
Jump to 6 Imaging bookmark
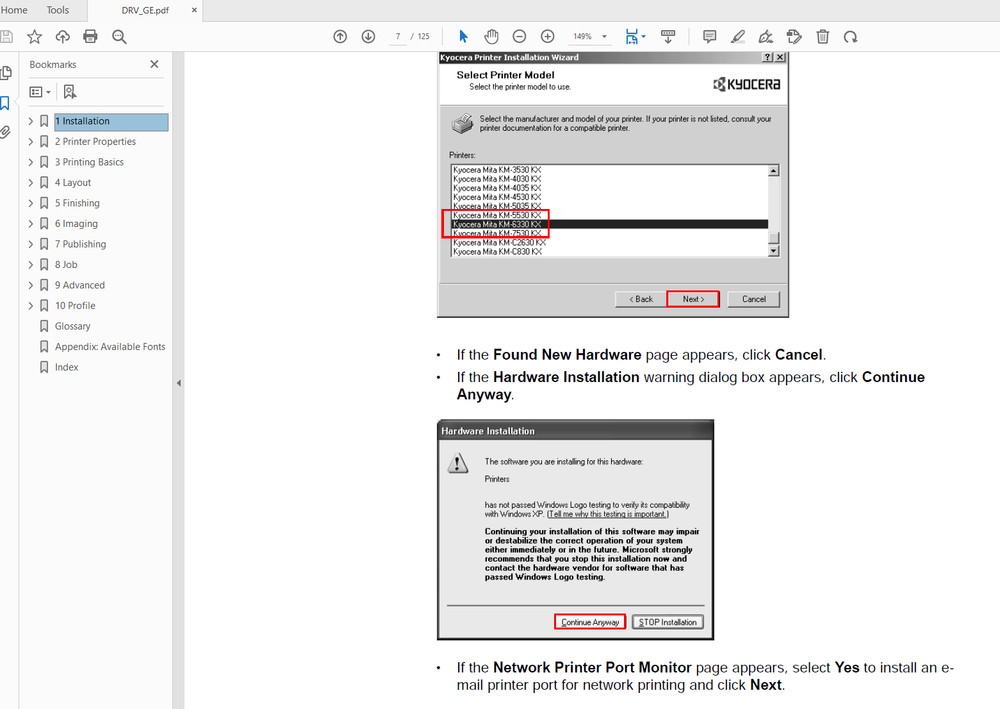(x=76, y=224)
